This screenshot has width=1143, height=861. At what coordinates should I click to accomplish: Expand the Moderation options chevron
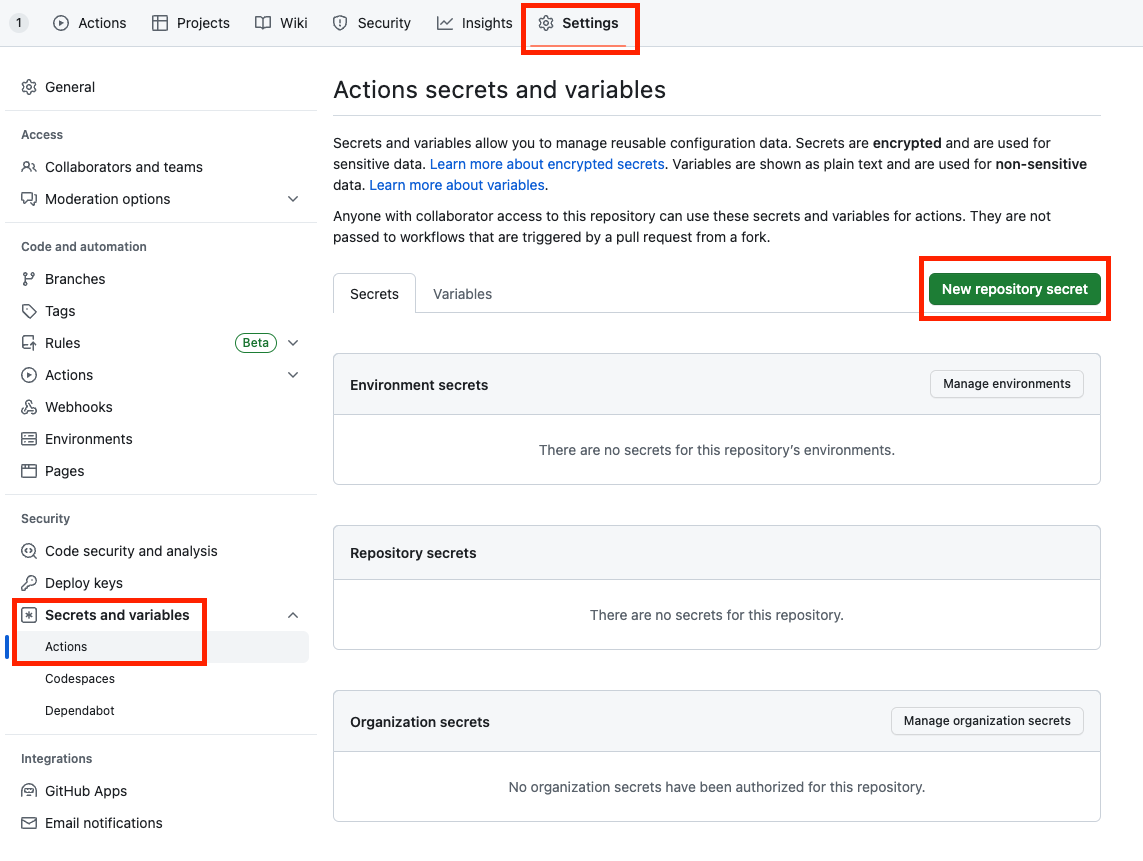point(293,199)
